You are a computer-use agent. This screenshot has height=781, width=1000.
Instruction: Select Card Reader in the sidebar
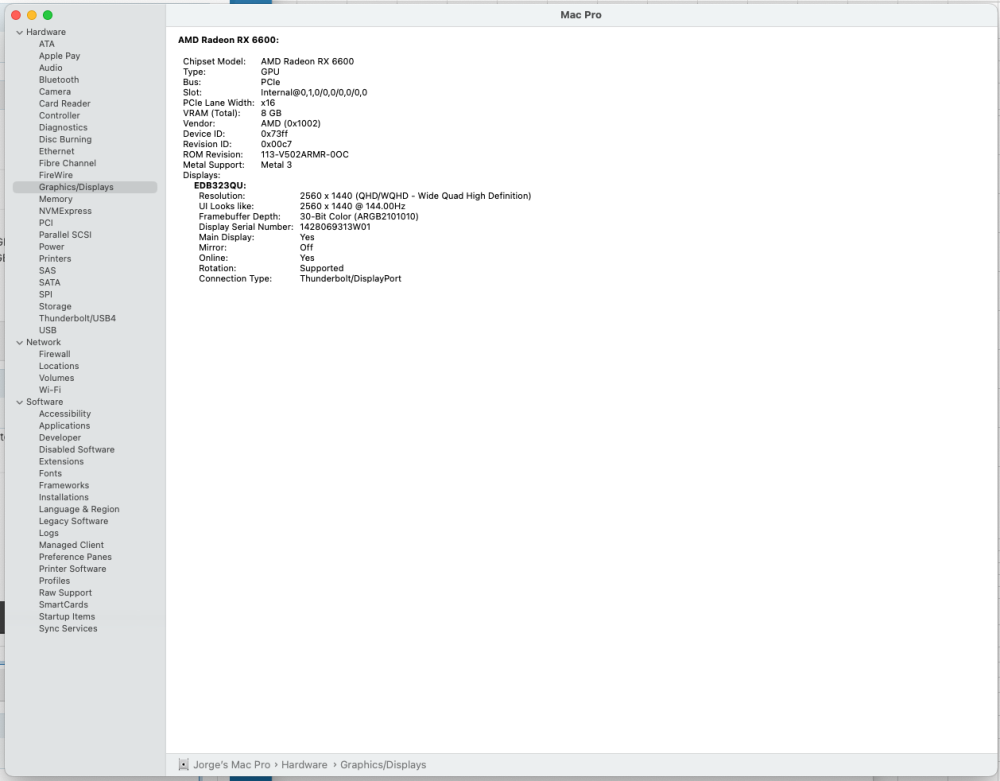pyautogui.click(x=64, y=103)
